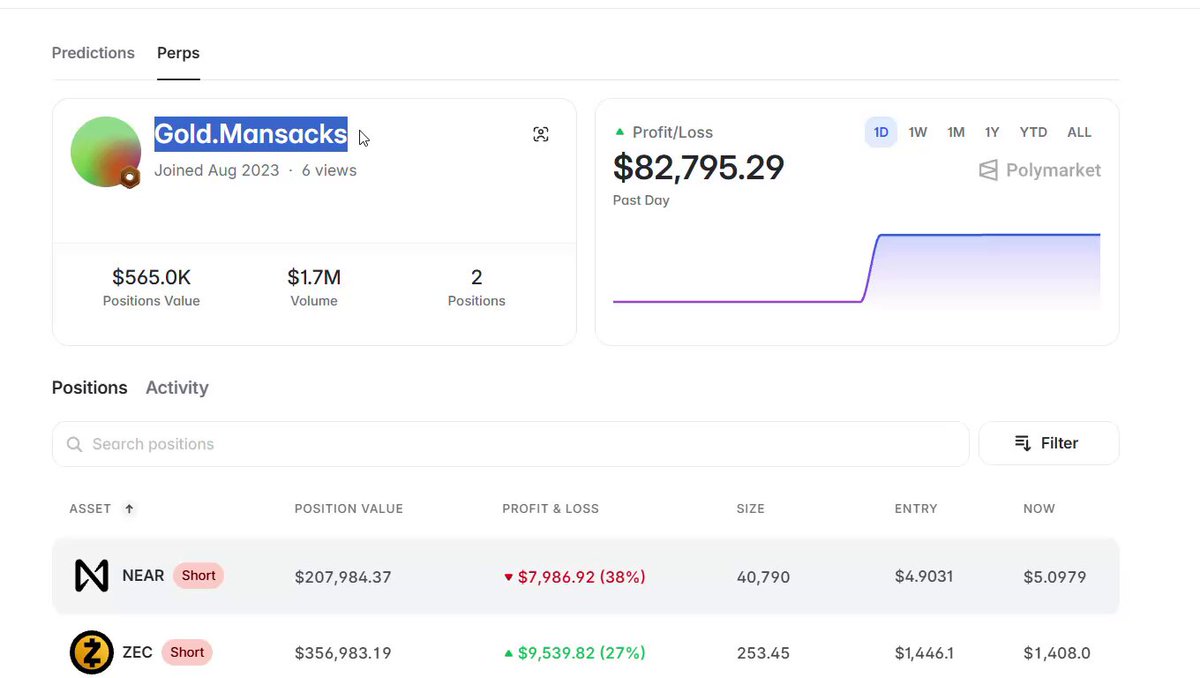This screenshot has height=678, width=1200.
Task: Click the NEAR size value 40,790
Action: [763, 577]
